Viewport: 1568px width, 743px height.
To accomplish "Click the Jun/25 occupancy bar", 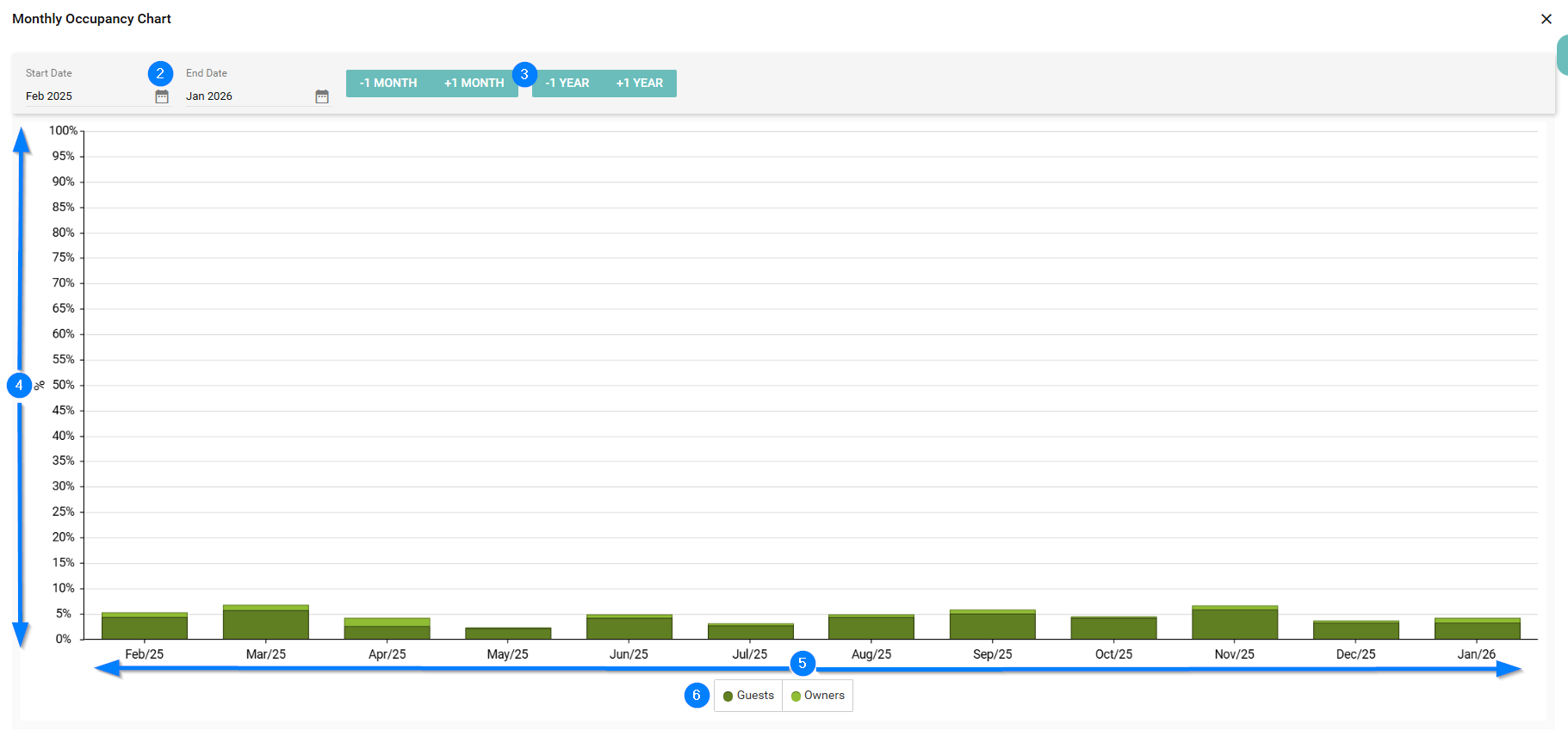I will pyautogui.click(x=629, y=628).
